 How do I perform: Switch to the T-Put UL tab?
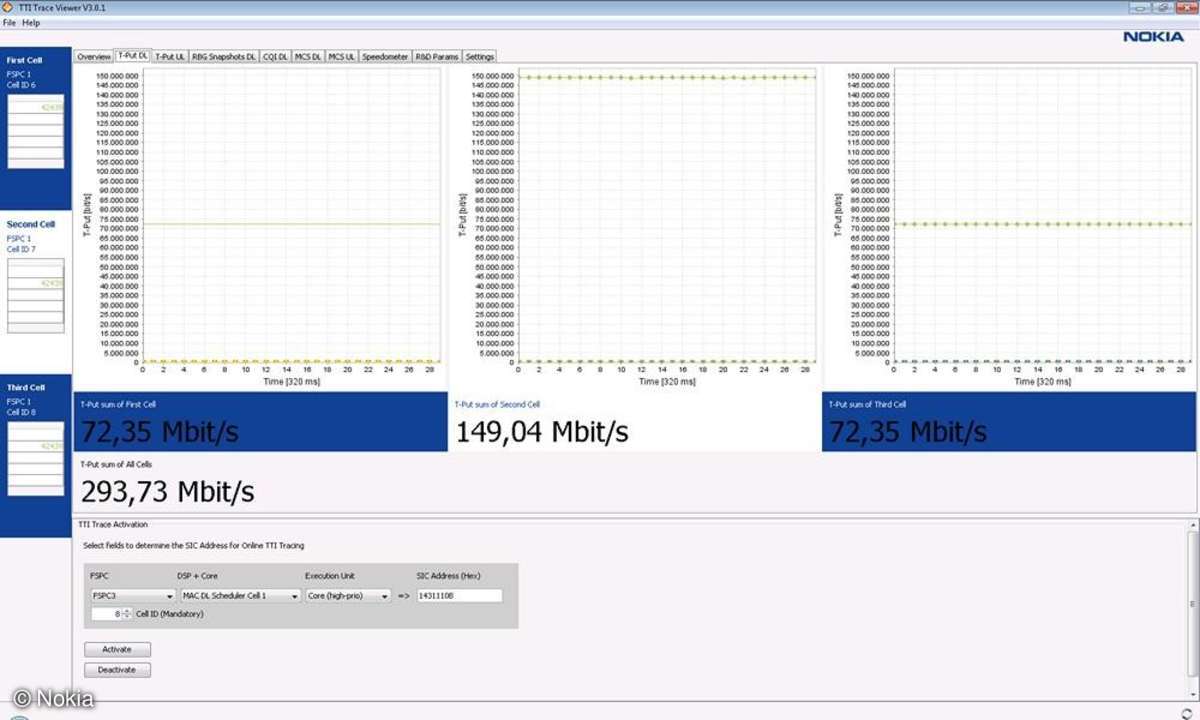point(170,57)
